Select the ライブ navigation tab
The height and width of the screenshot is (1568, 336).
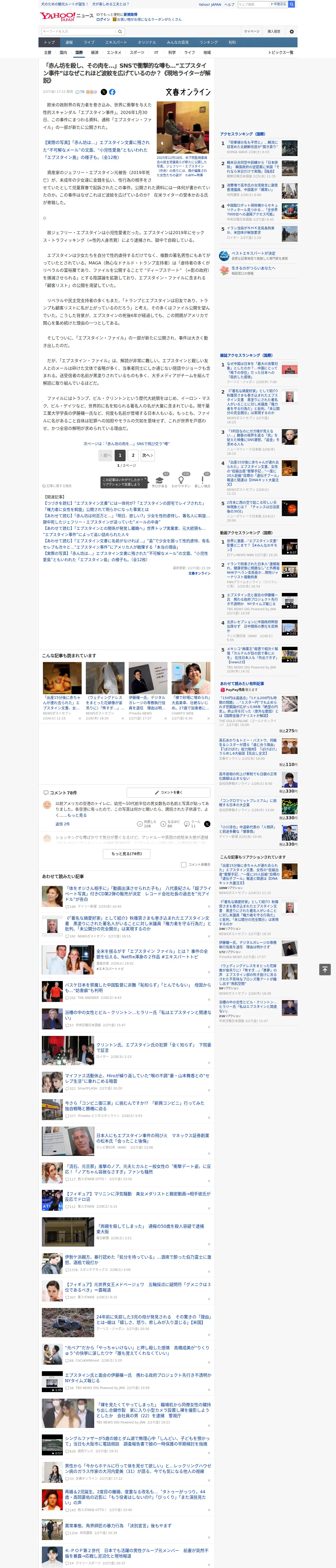pyautogui.click(x=89, y=43)
